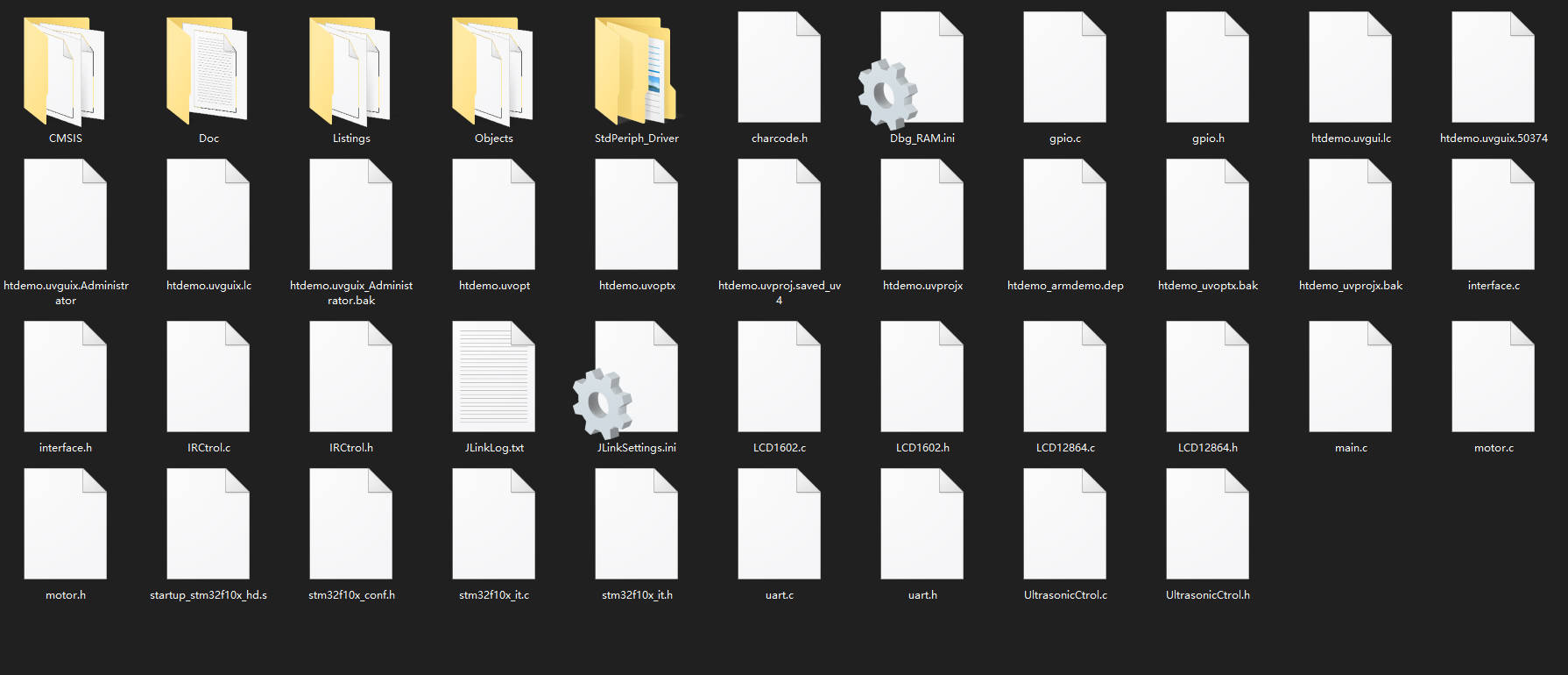1568x675 pixels.
Task: Open the Objects folder
Action: pos(493,70)
